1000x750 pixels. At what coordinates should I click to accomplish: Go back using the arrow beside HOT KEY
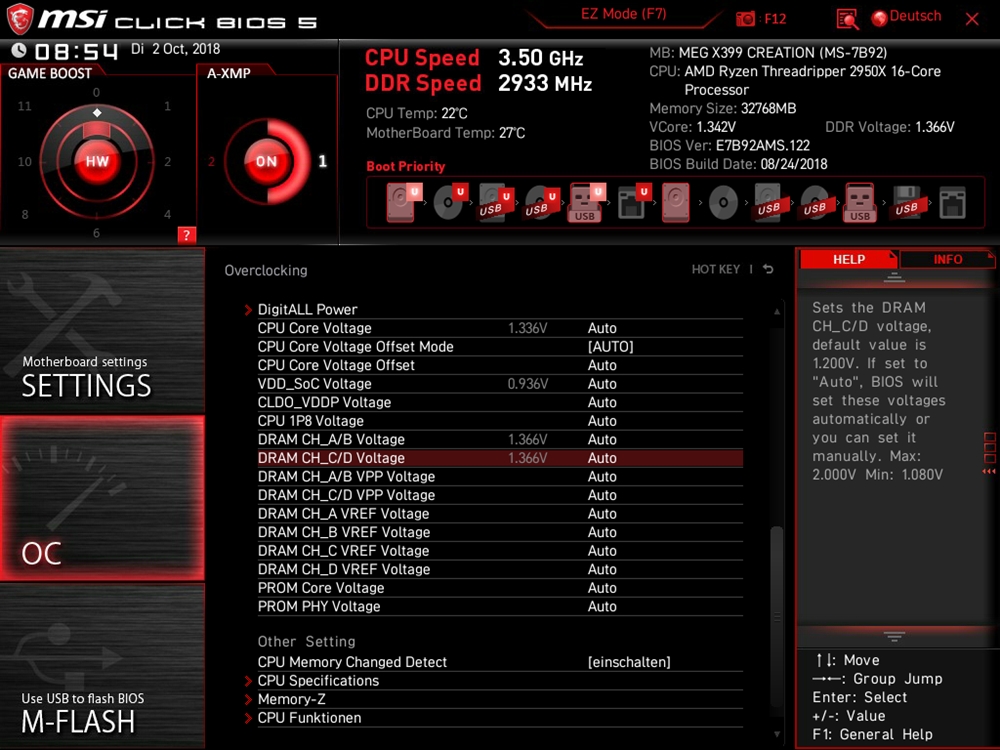(x=768, y=269)
